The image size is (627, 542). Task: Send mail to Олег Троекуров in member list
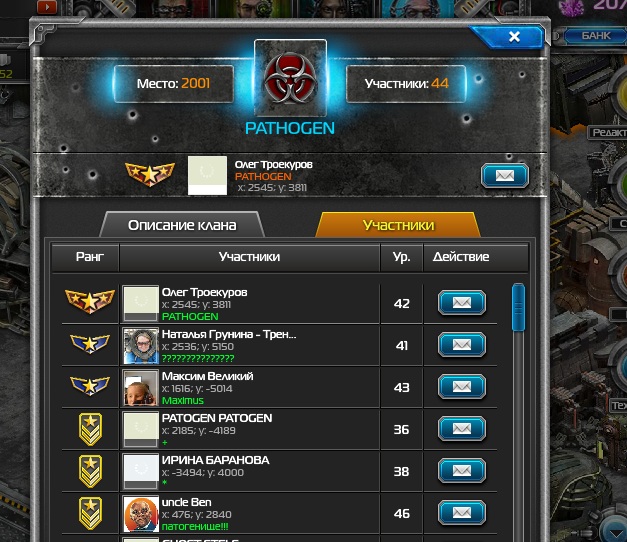click(462, 303)
